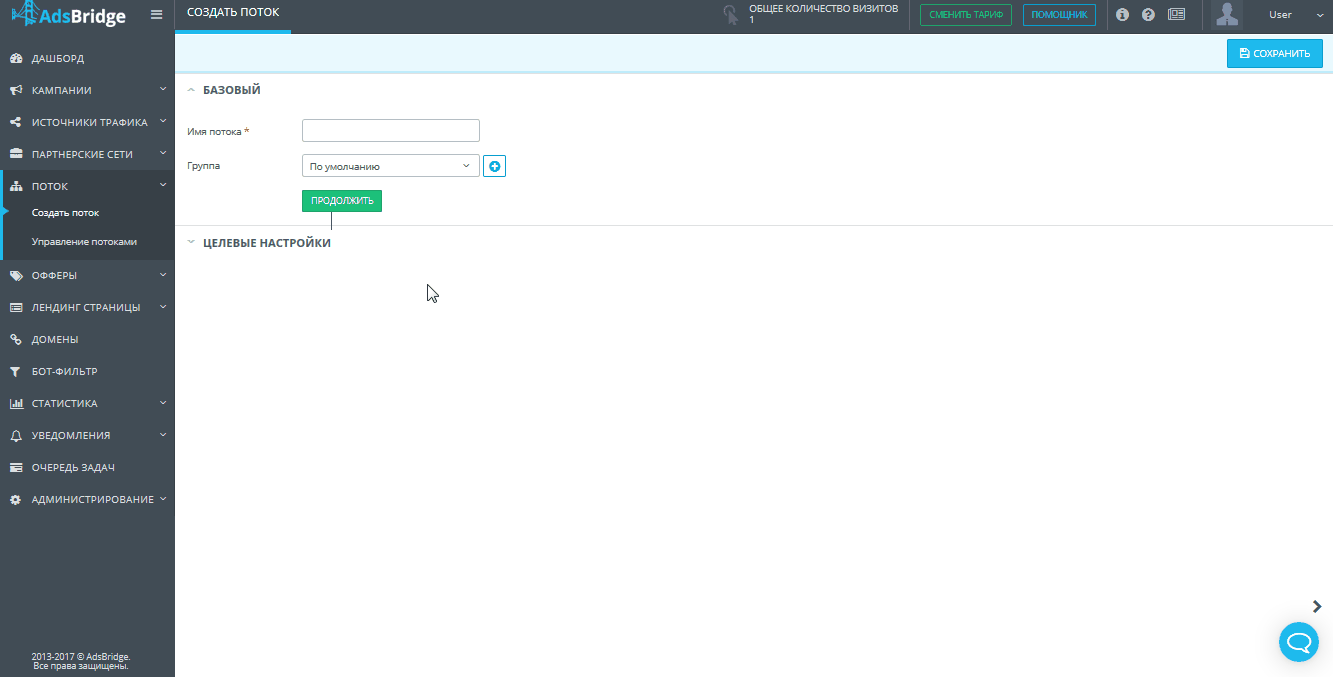This screenshot has height=677, width=1333.
Task: Click the AdsBridge logo
Action: (68, 14)
